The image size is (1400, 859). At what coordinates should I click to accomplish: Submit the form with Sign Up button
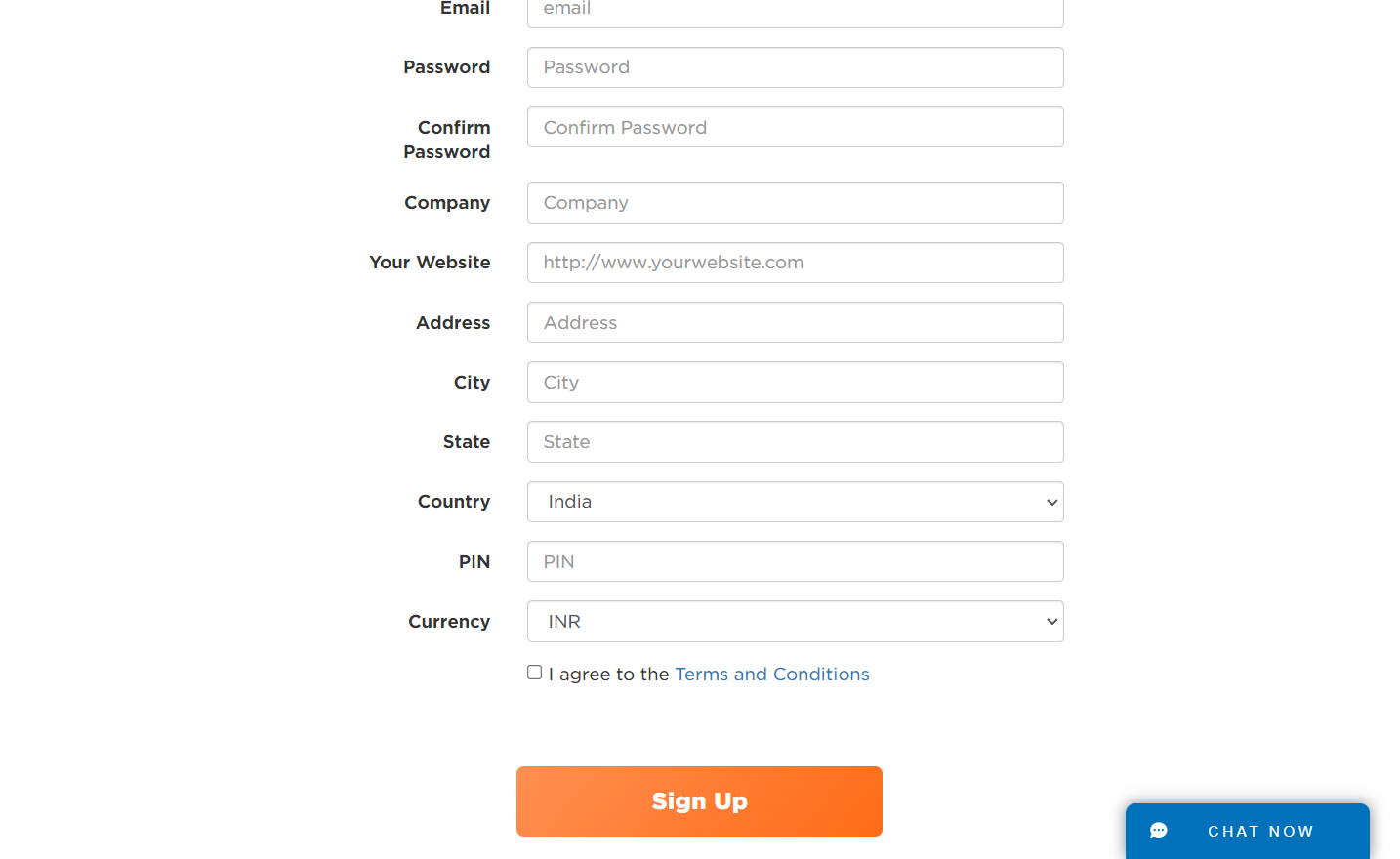click(699, 801)
